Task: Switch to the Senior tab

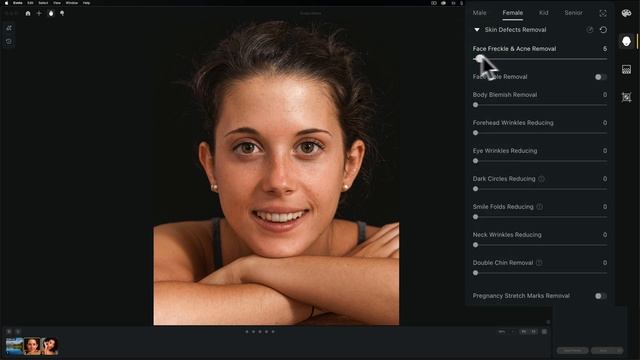Action: pyautogui.click(x=573, y=13)
